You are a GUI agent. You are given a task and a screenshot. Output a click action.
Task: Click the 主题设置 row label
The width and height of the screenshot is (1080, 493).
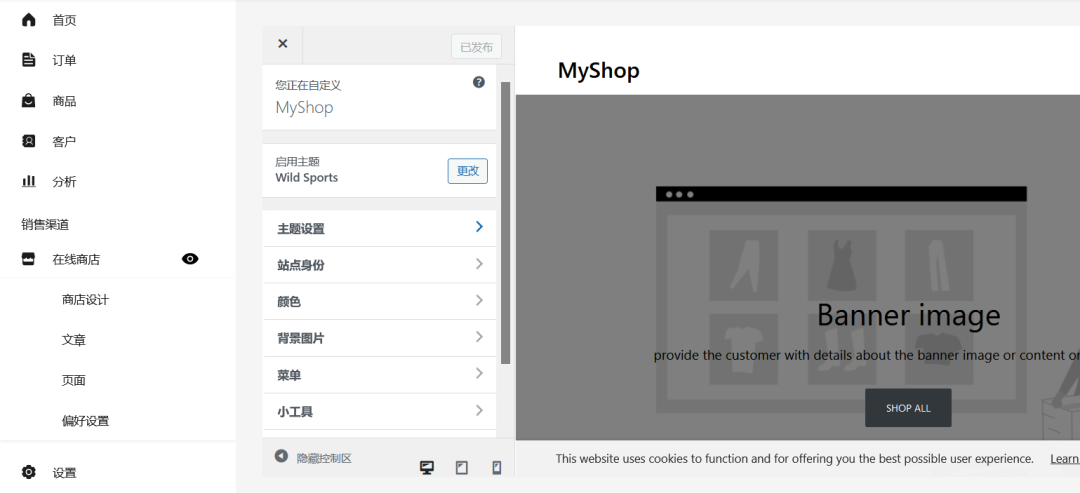(301, 229)
